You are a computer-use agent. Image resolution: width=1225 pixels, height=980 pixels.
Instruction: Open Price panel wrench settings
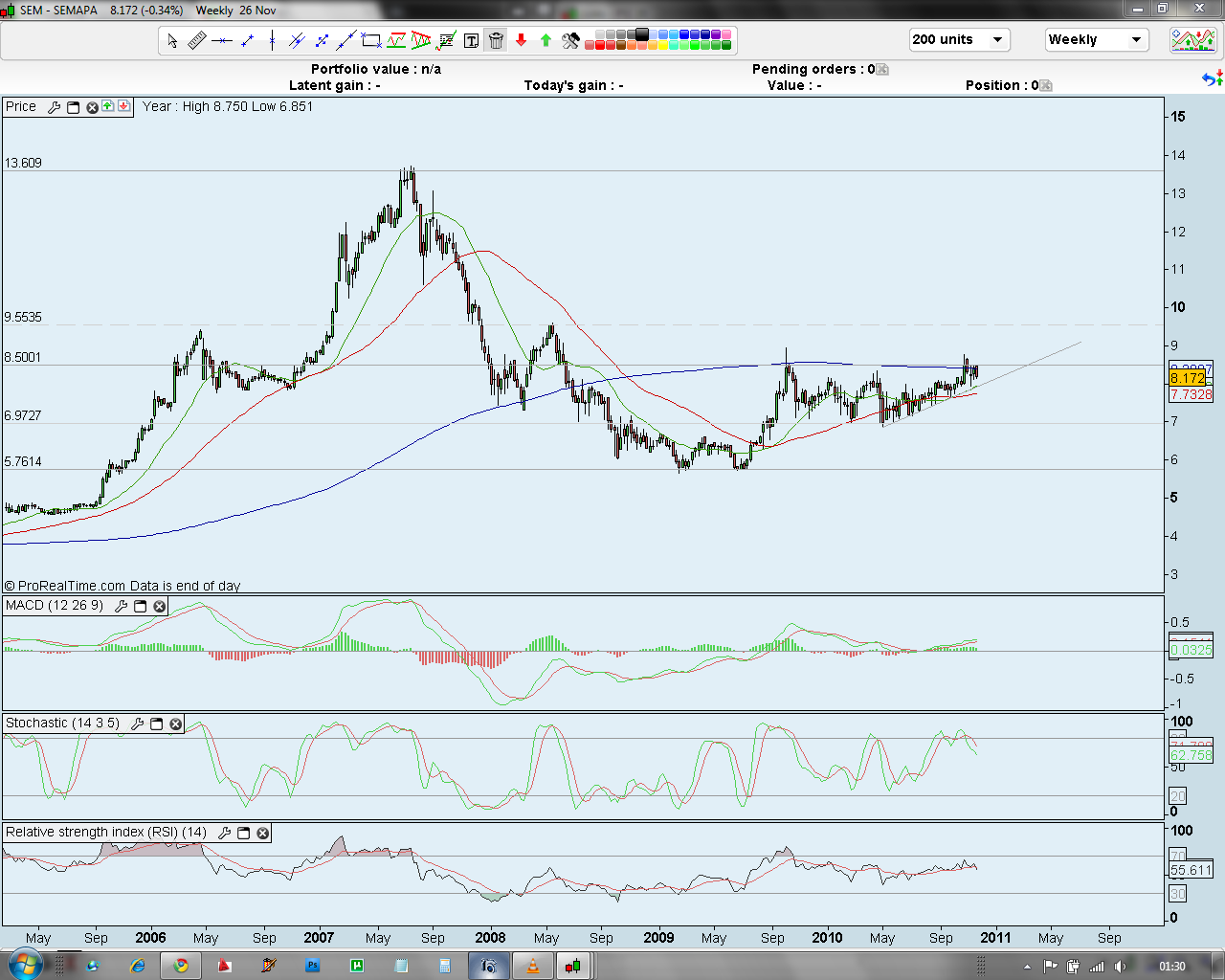click(x=55, y=107)
